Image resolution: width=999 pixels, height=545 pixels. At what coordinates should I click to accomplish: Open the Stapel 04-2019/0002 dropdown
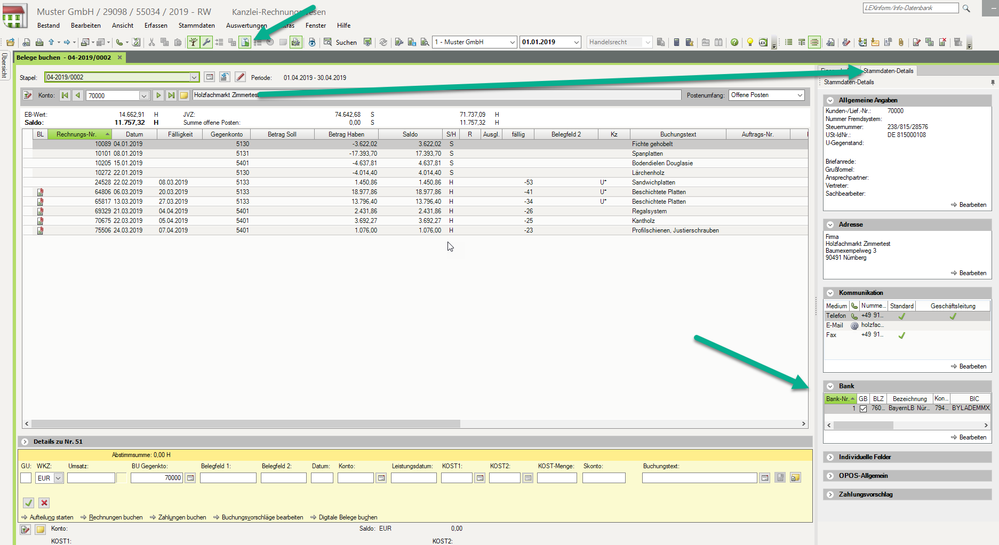[193, 77]
